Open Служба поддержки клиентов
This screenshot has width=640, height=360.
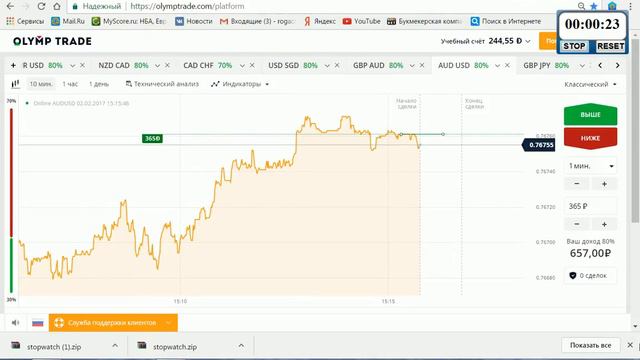pos(113,323)
